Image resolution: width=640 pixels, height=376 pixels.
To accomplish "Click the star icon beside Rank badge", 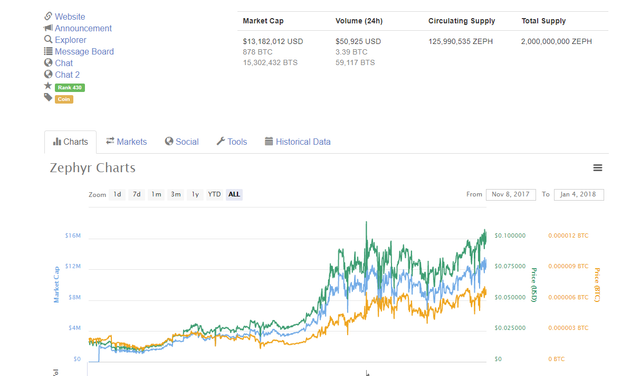I will point(48,86).
